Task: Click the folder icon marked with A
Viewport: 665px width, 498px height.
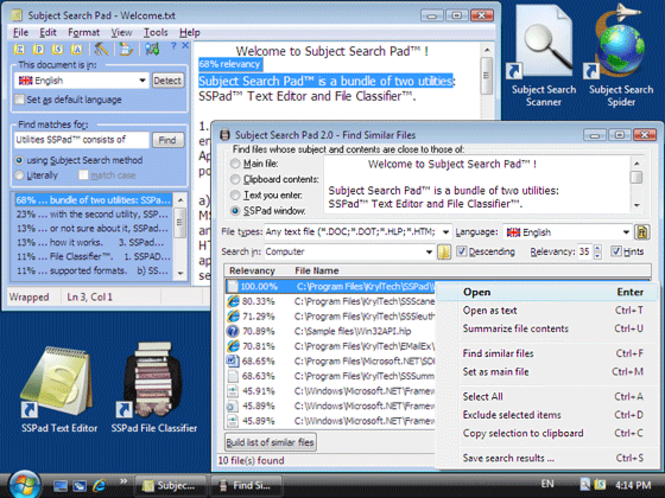Action: [76, 49]
